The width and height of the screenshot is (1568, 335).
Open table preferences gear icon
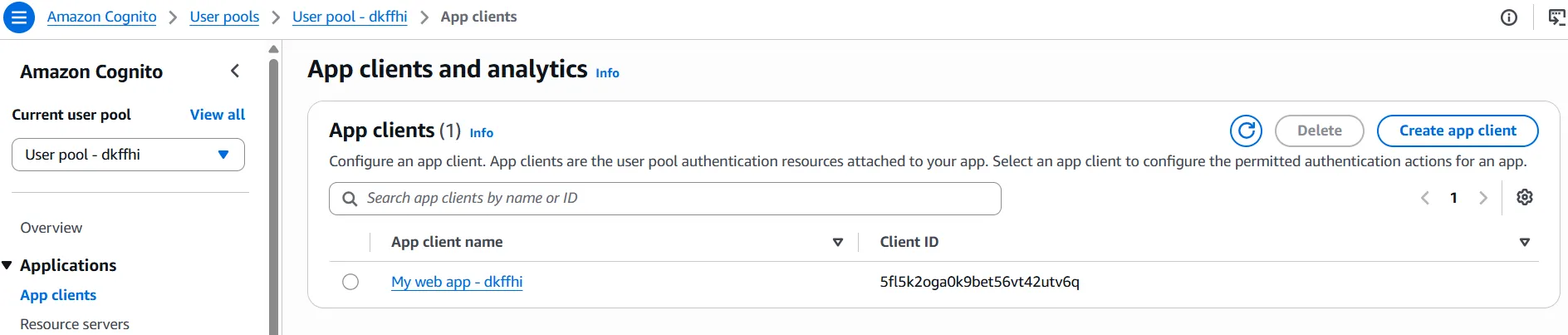pos(1525,198)
